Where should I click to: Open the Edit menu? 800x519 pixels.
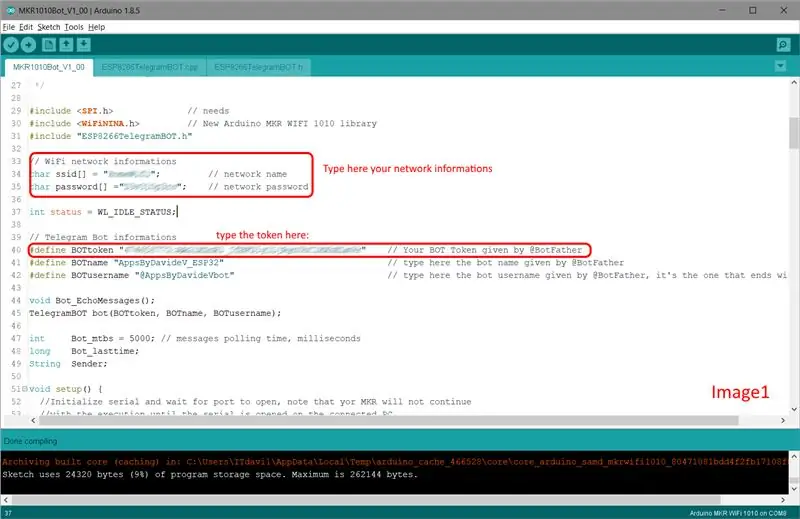tap(26, 27)
